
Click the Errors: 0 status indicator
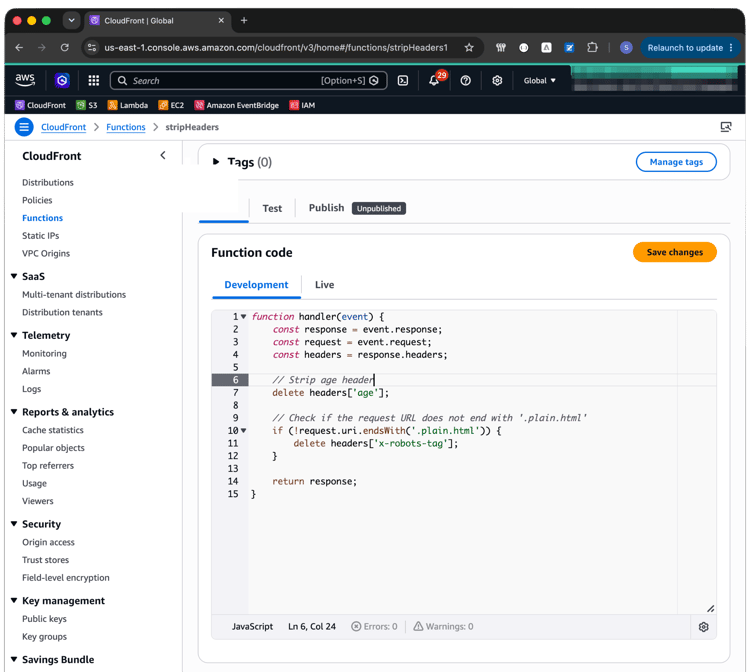375,626
